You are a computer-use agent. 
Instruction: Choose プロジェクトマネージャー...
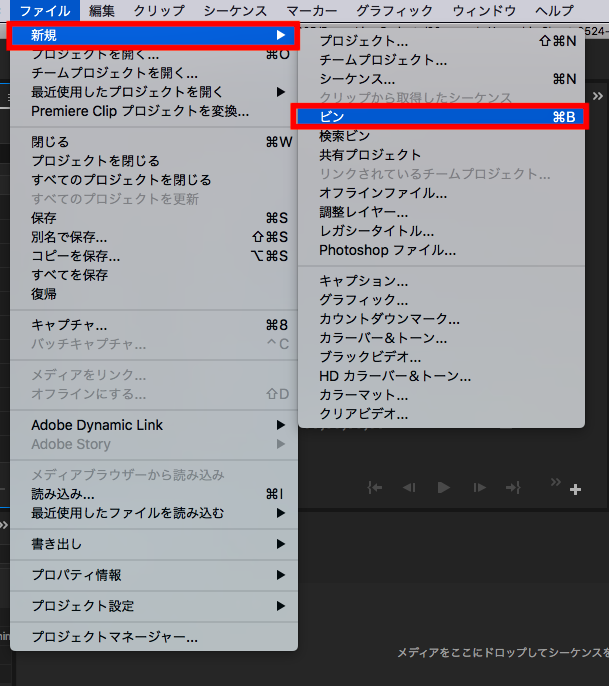coord(154,637)
